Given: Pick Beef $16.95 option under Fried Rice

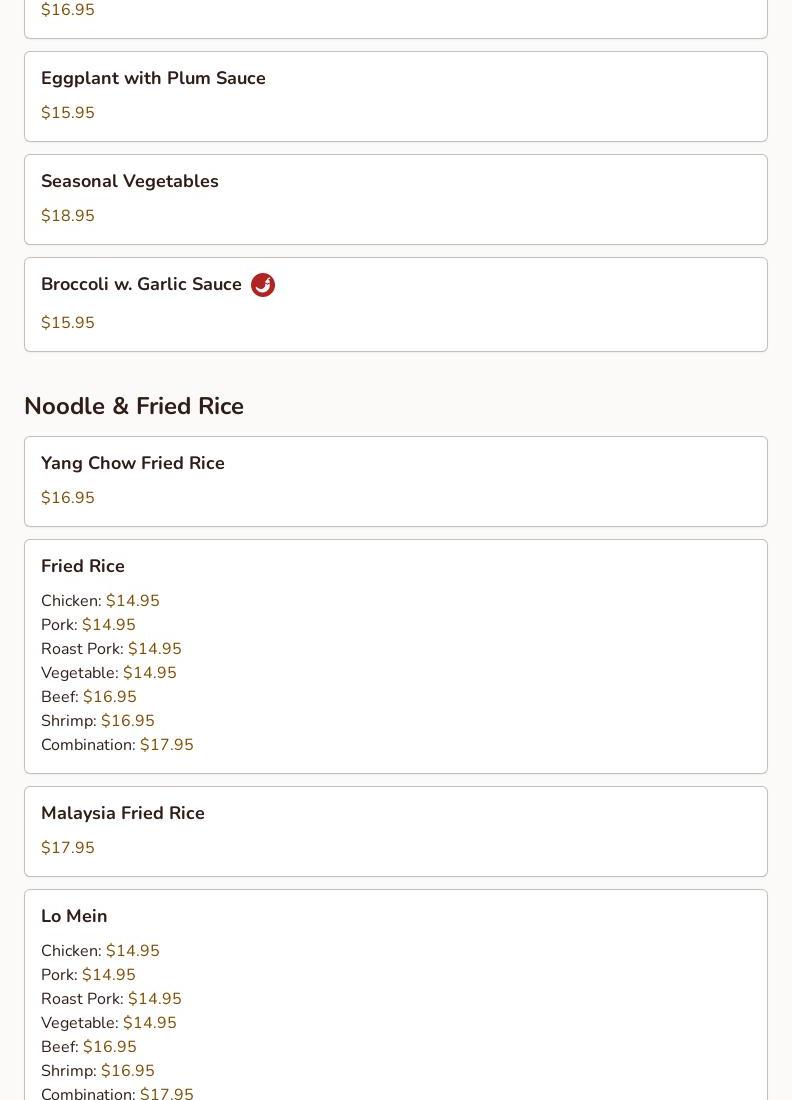Looking at the screenshot, I should (89, 697).
